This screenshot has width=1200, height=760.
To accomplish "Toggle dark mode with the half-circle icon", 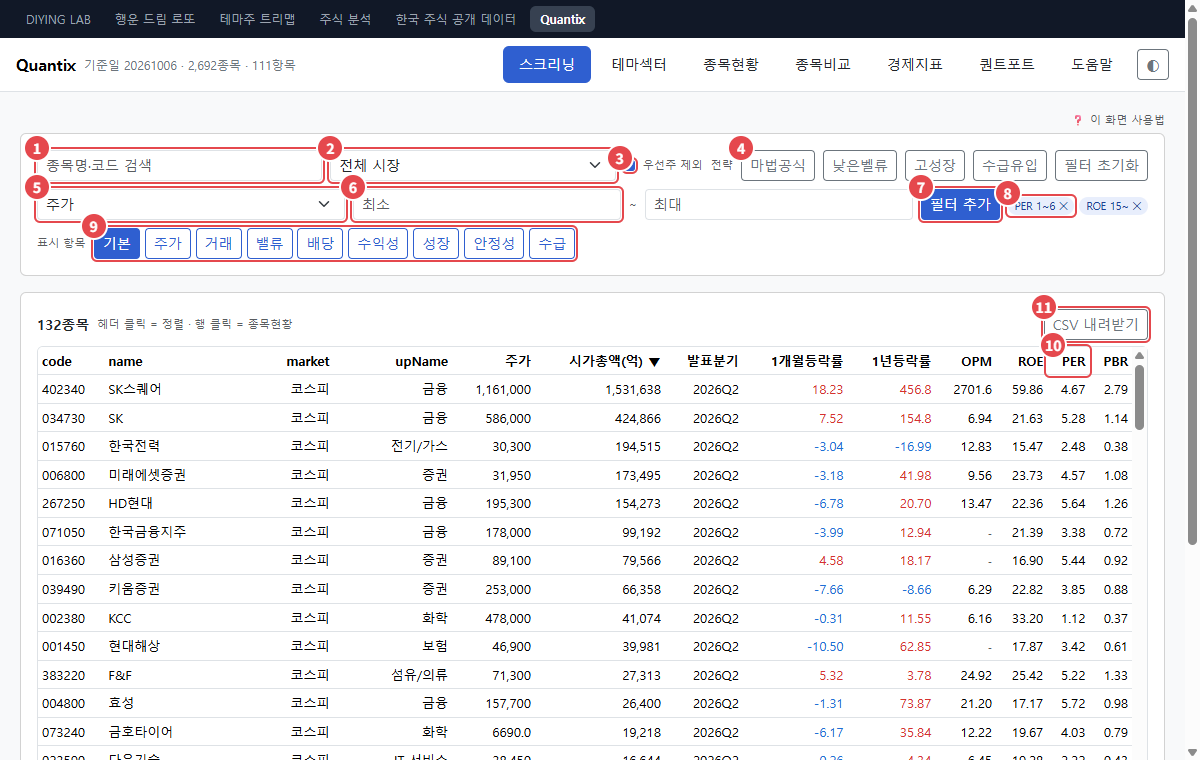I will pos(1153,65).
